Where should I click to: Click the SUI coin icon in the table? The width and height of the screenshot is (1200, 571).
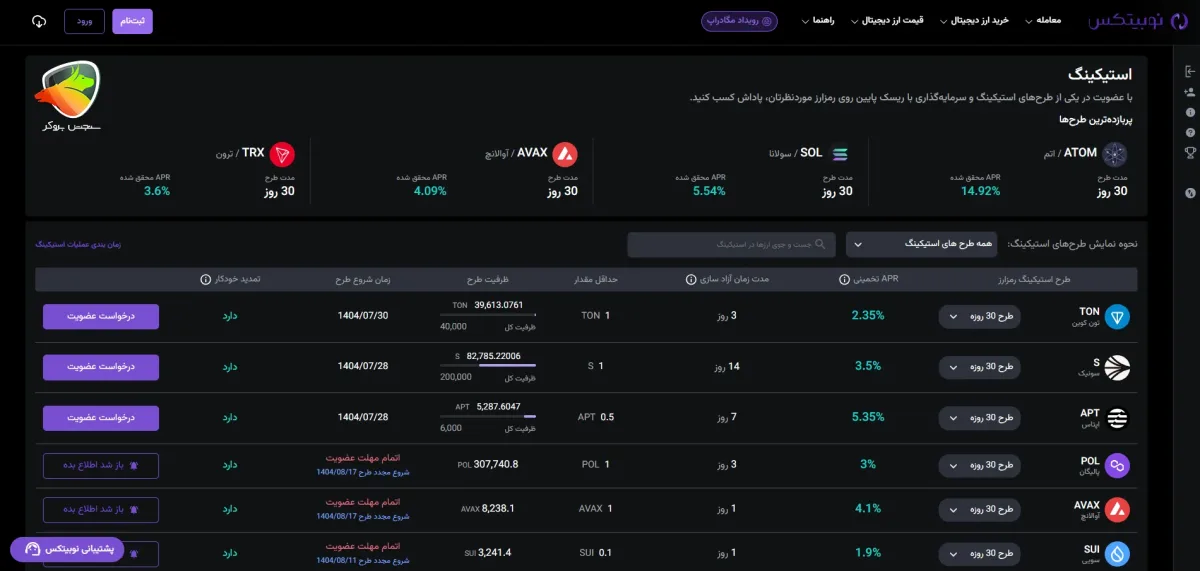pyautogui.click(x=1117, y=554)
